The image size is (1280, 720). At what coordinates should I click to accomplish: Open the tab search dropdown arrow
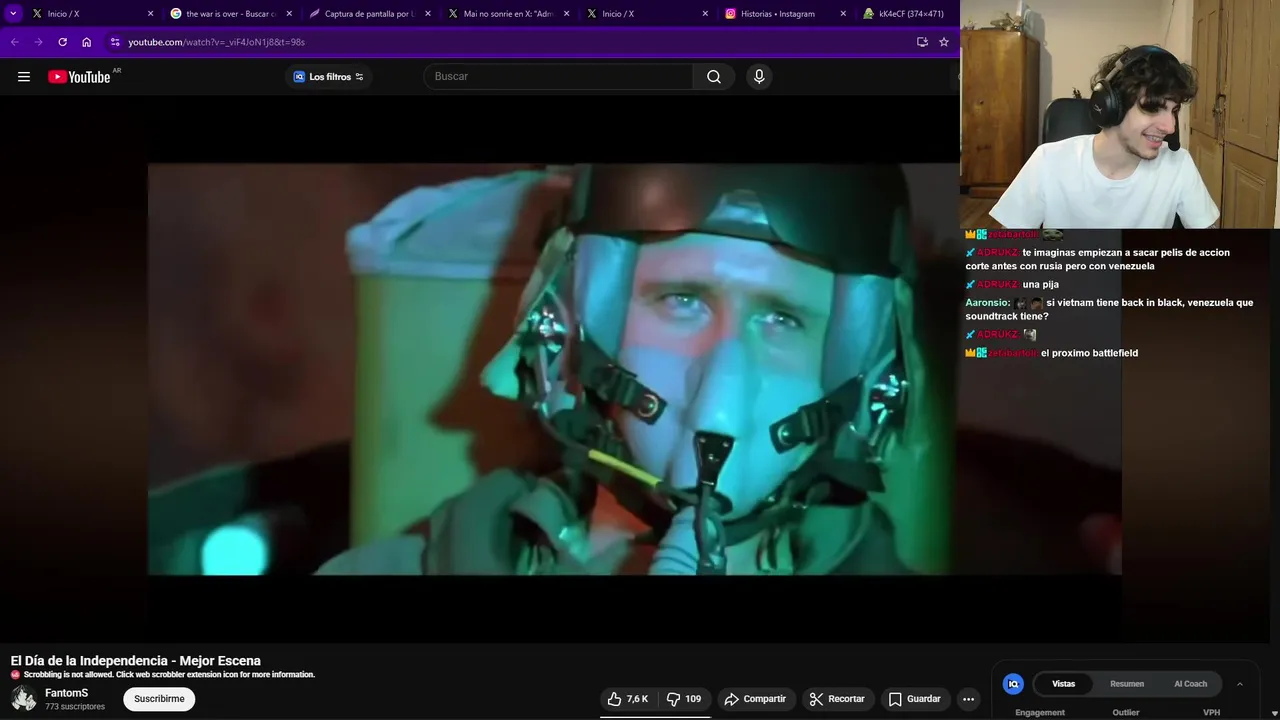pos(13,14)
